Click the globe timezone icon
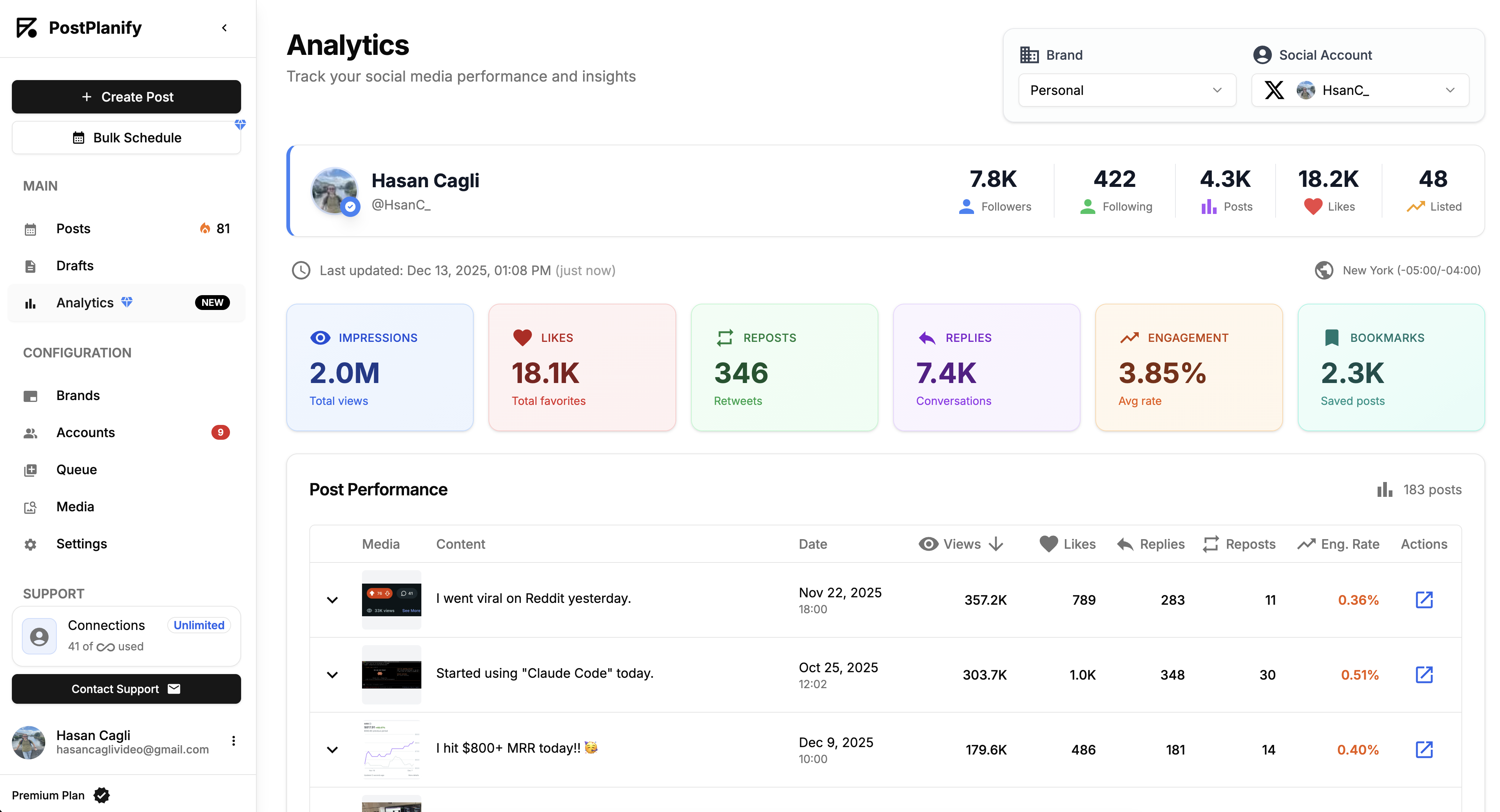 [1323, 270]
